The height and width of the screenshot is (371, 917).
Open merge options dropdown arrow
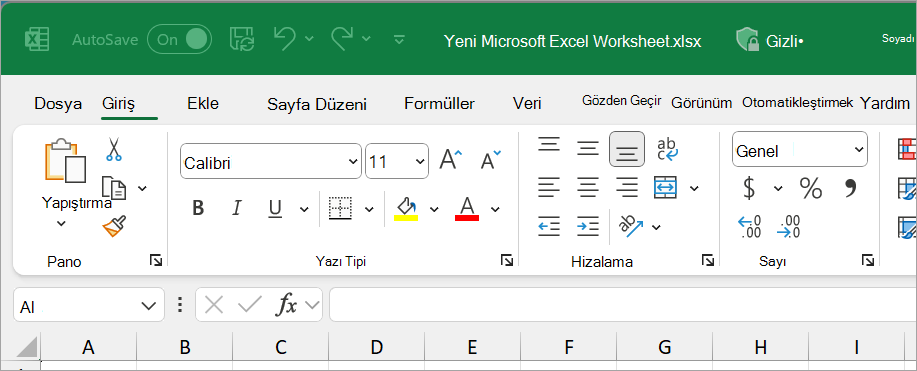(x=694, y=188)
